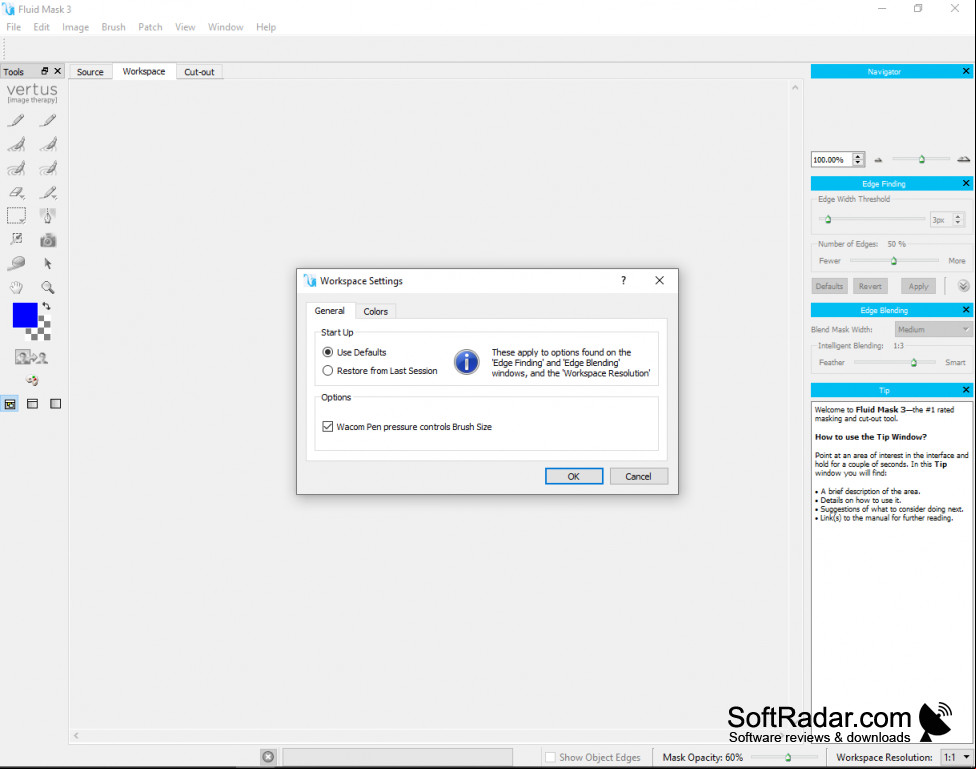
Task: Choose the last screen mode icon
Action: pyautogui.click(x=55, y=404)
